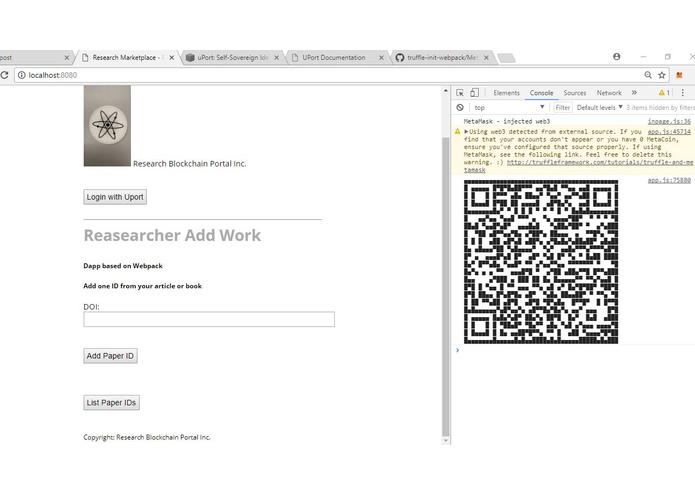Viewport: 695px width, 494px height.
Task: Open the site info icon beside localhost
Action: click(21, 75)
